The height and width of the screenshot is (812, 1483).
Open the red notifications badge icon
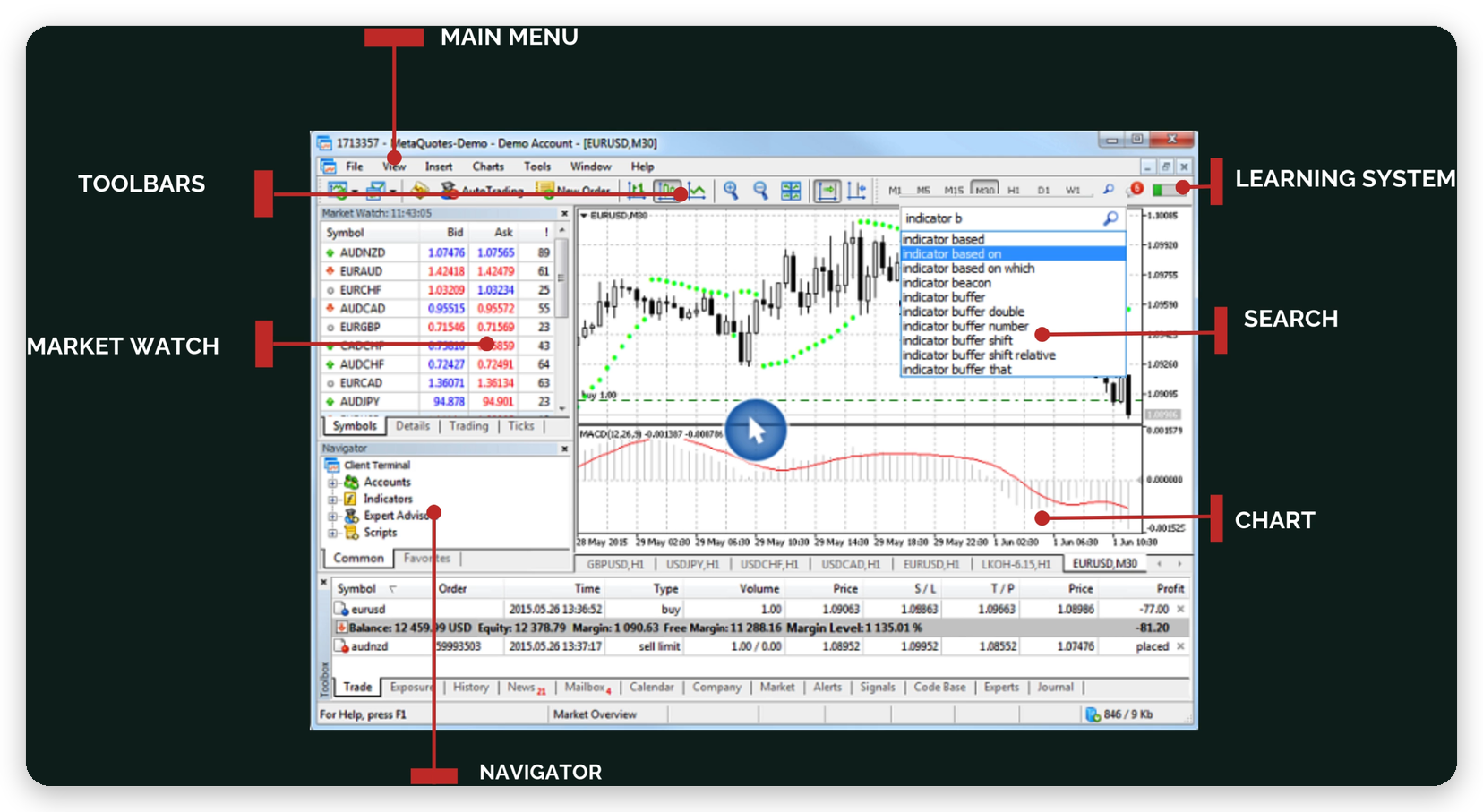click(x=1136, y=189)
